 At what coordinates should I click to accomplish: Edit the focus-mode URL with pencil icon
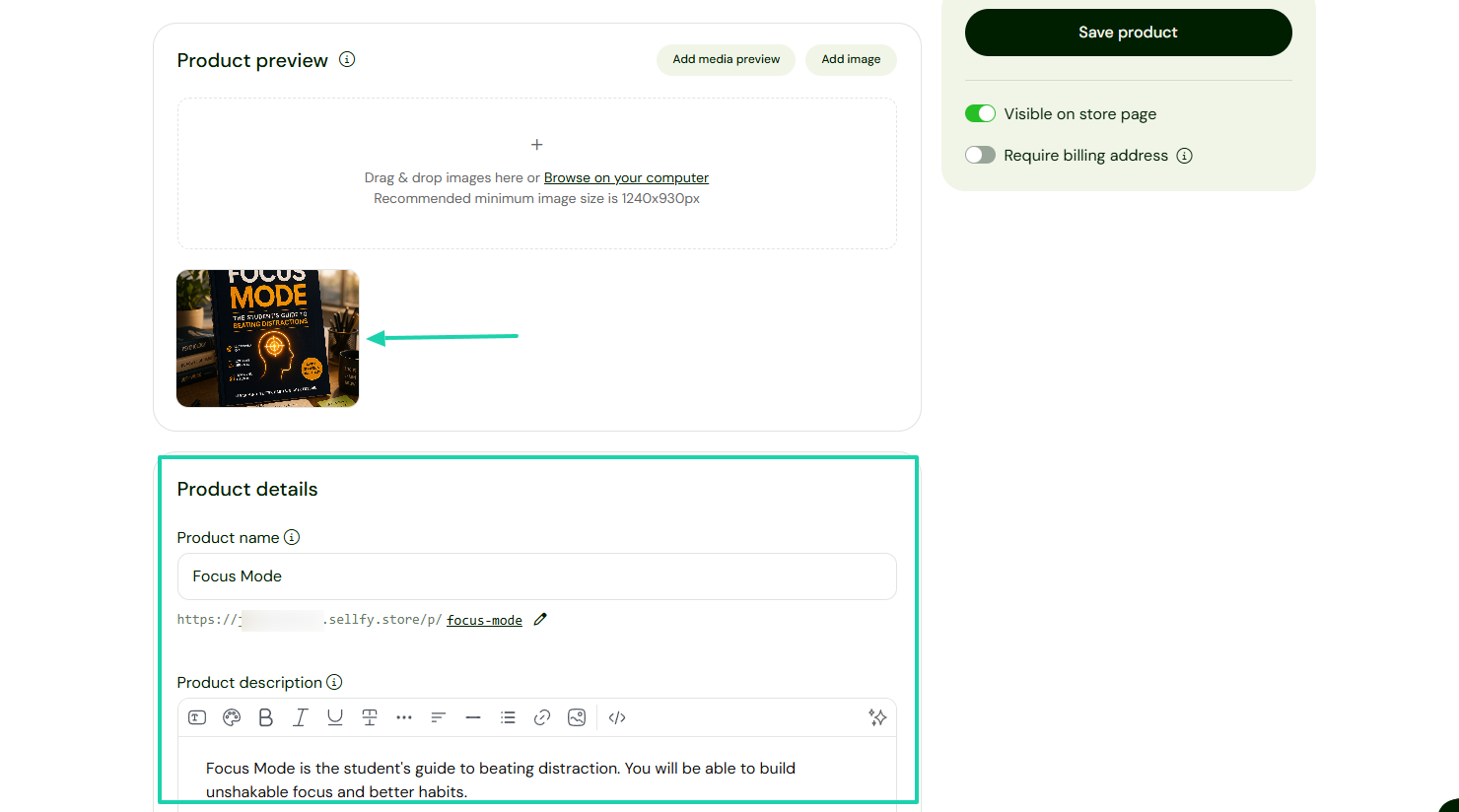[540, 619]
